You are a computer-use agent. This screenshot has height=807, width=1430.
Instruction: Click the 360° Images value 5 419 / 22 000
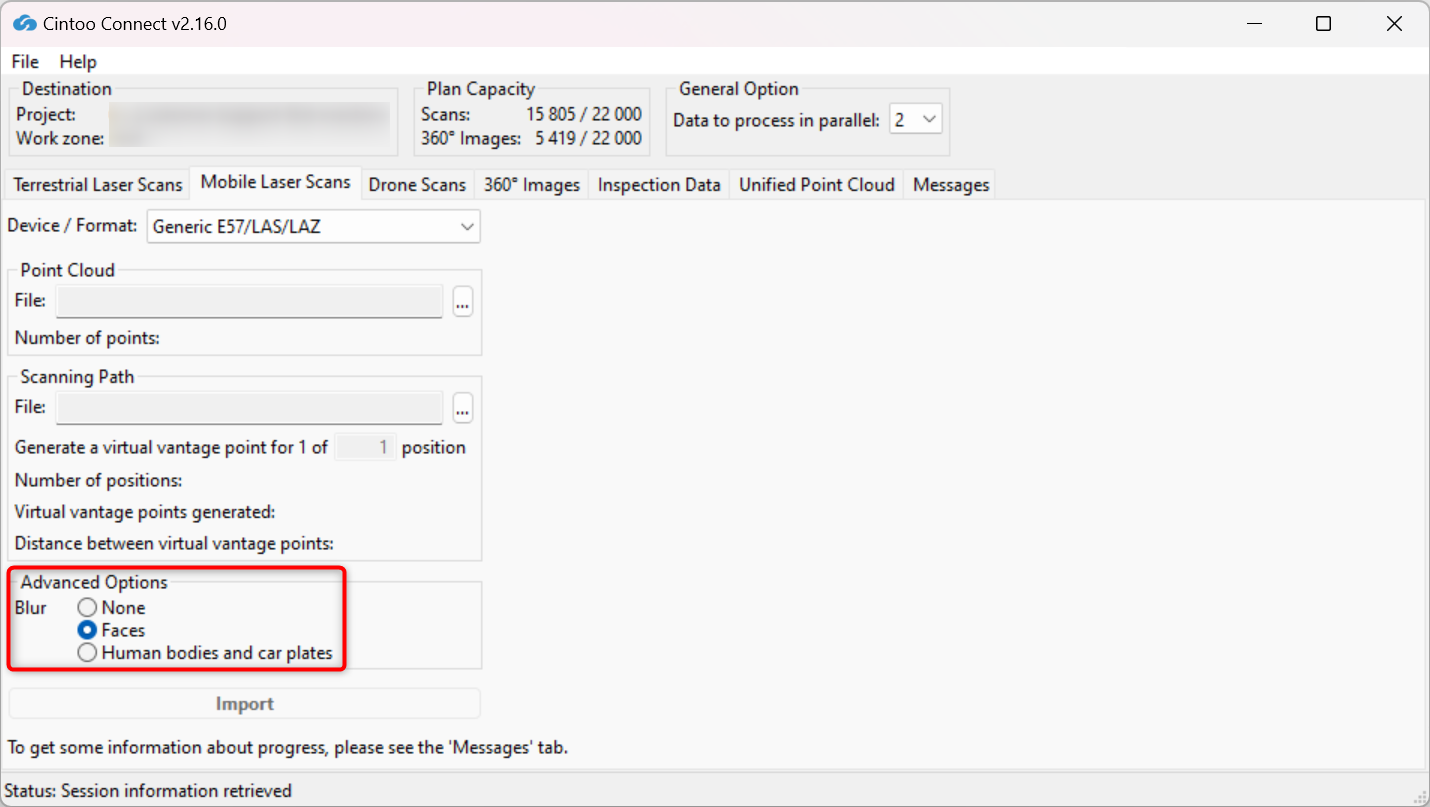pos(588,138)
